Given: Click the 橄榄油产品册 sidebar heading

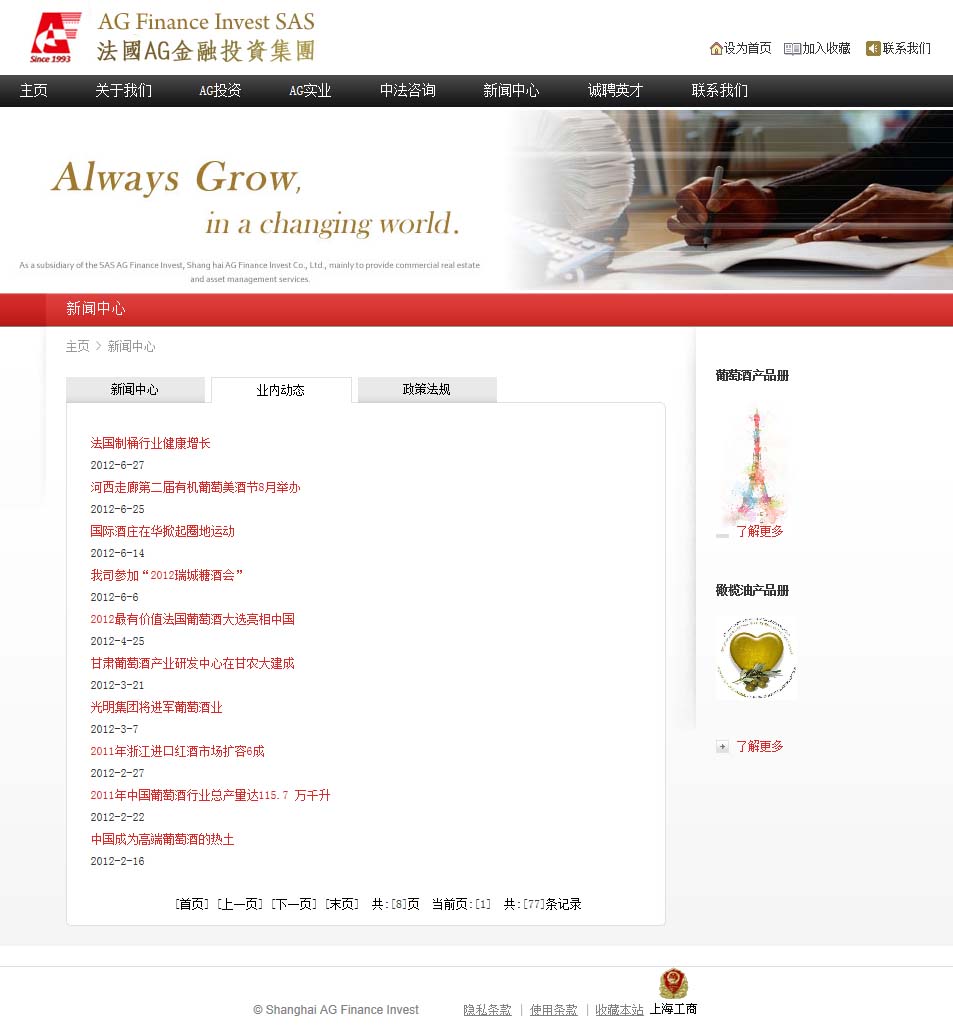Looking at the screenshot, I should coord(752,590).
